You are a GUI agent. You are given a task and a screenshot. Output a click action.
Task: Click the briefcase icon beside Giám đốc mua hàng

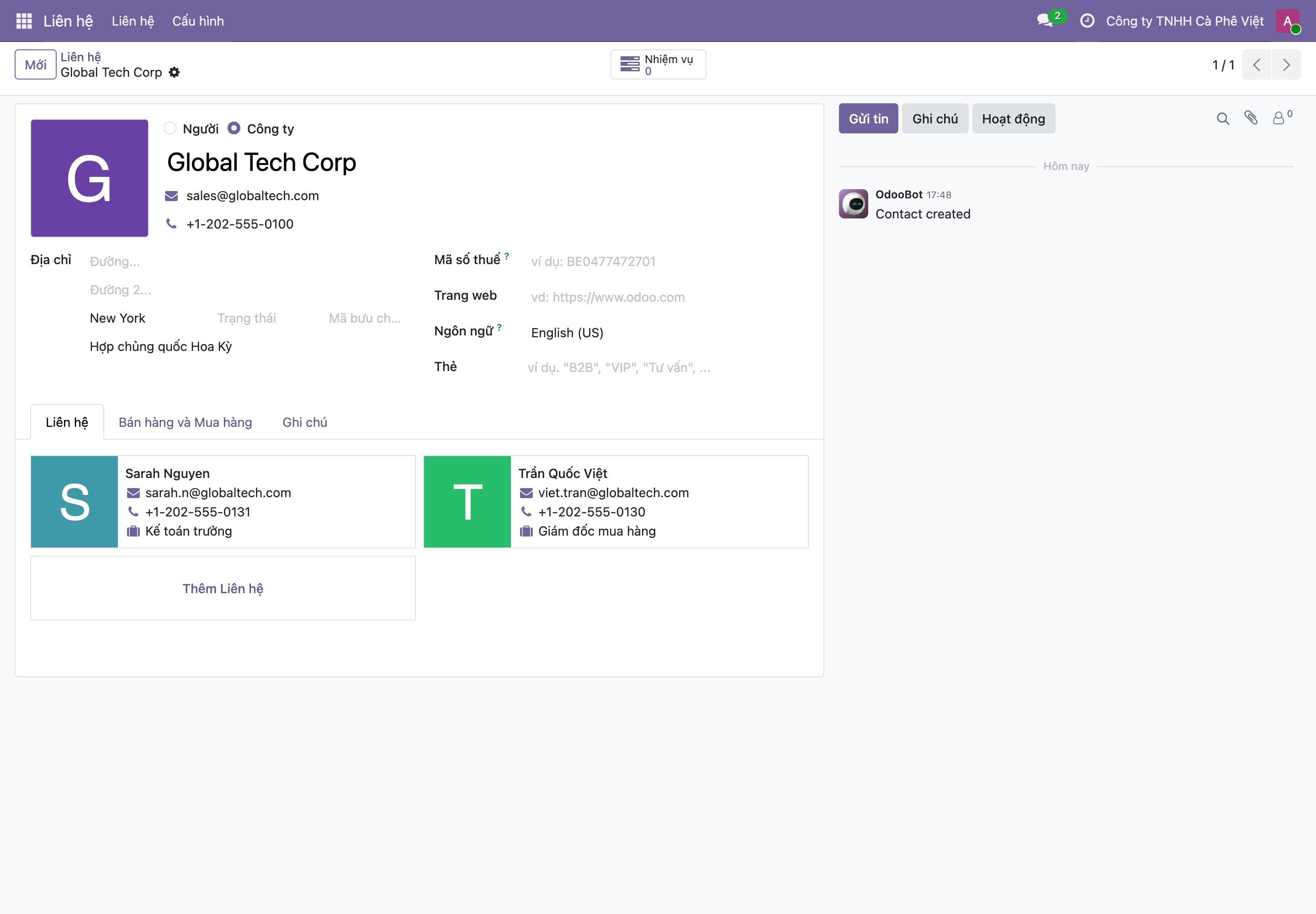pyautogui.click(x=526, y=531)
